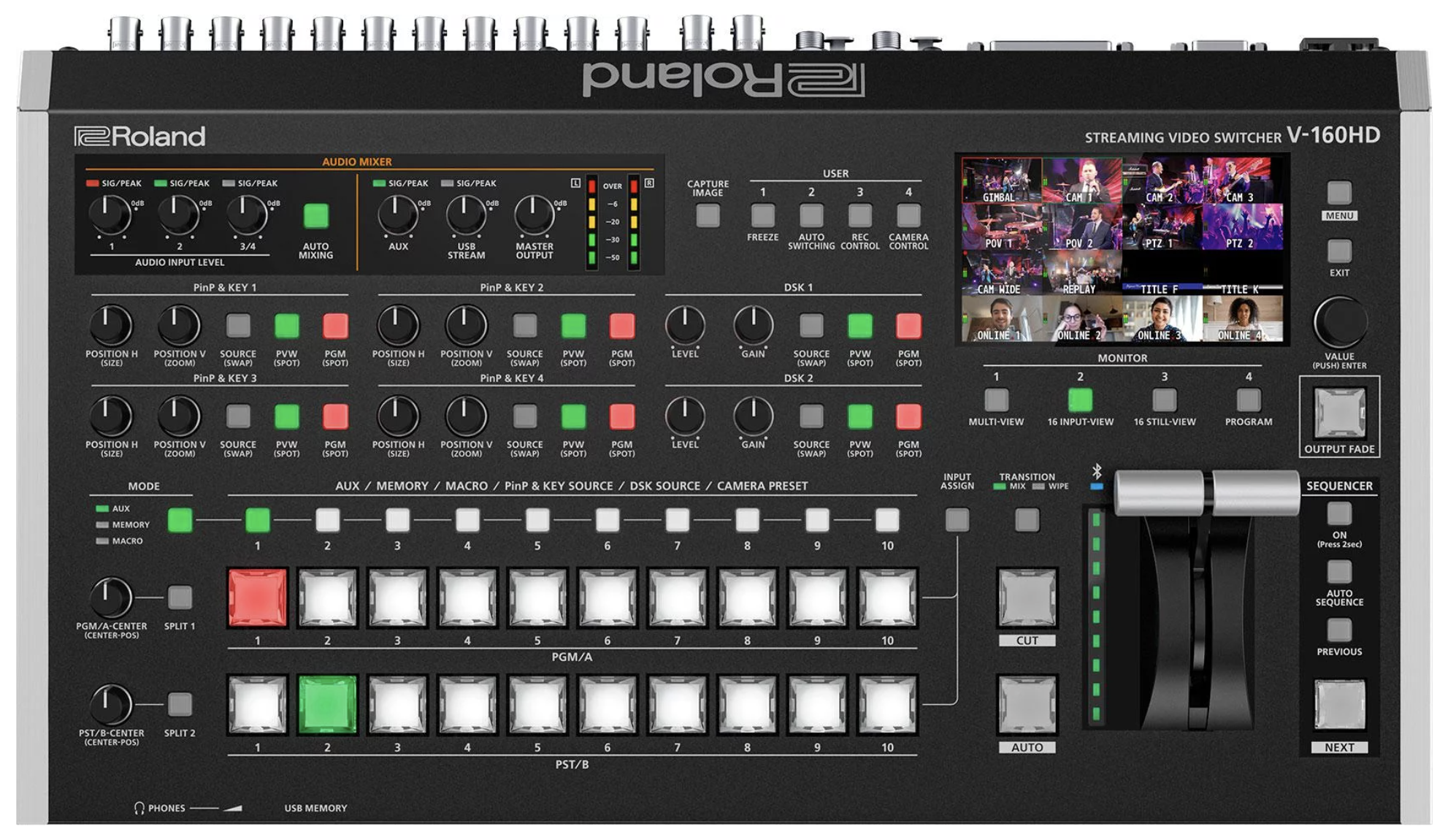Toggle PinP & KEY 3 PVW button
Image resolution: width=1456 pixels, height=840 pixels.
pyautogui.click(x=287, y=416)
